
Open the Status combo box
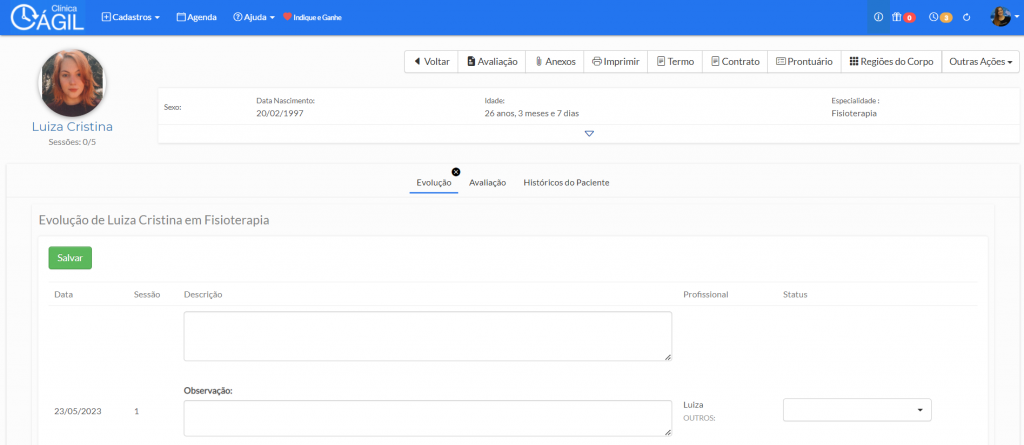click(856, 410)
